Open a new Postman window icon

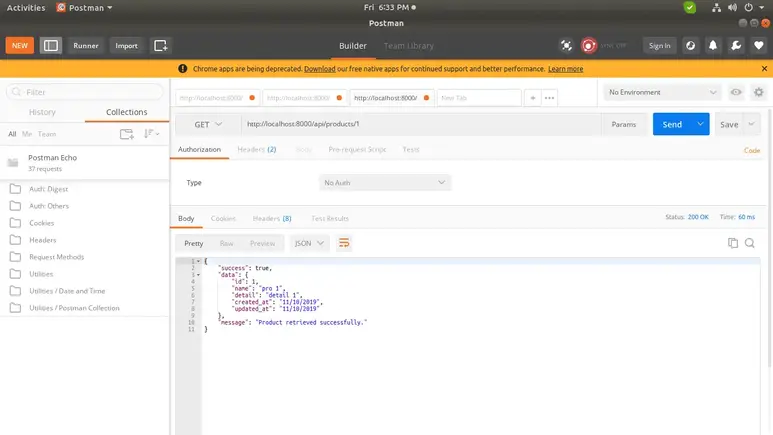click(x=161, y=45)
